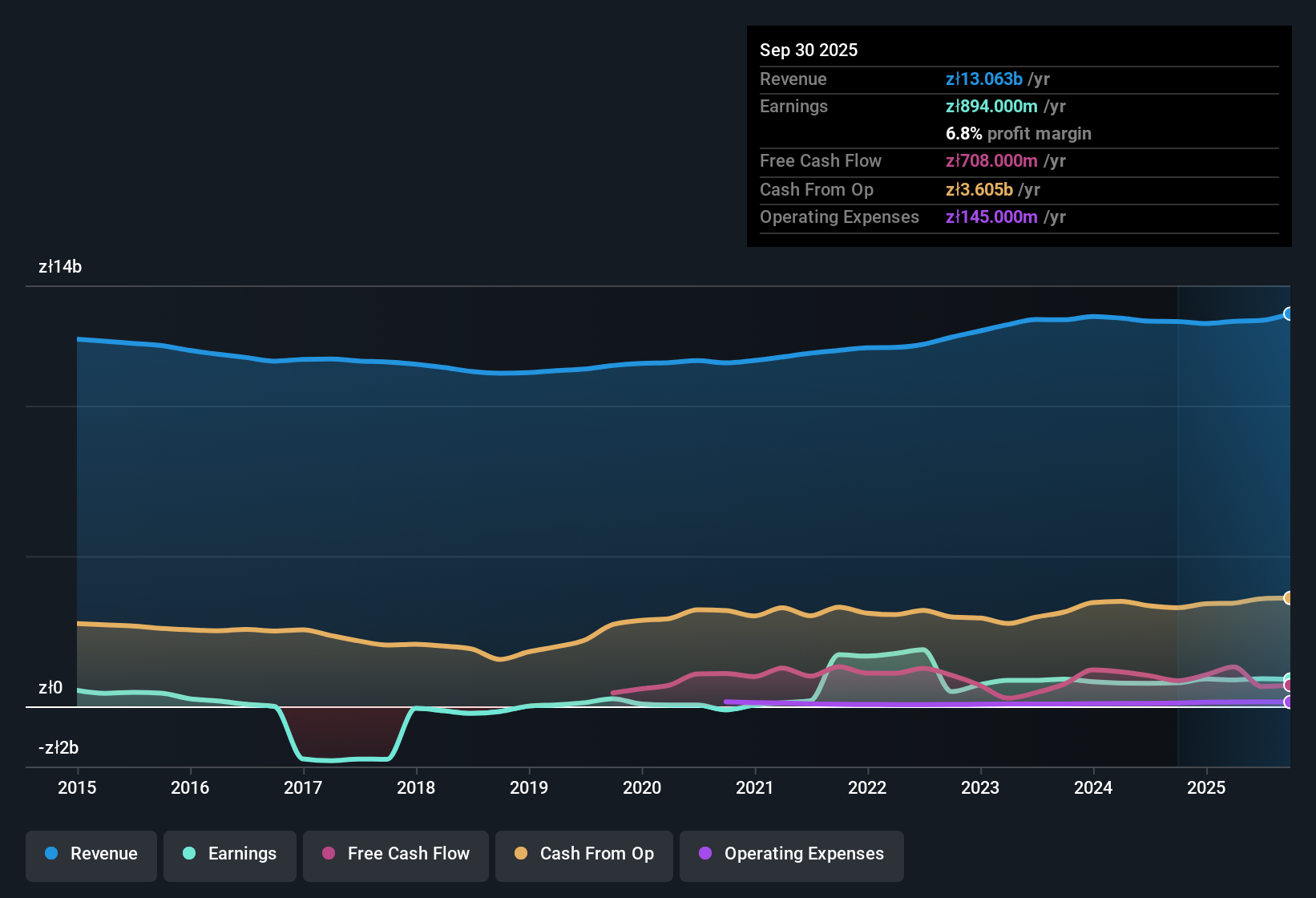Toggle Operating Expenses series visibility
This screenshot has width=1316, height=898.
click(x=791, y=854)
